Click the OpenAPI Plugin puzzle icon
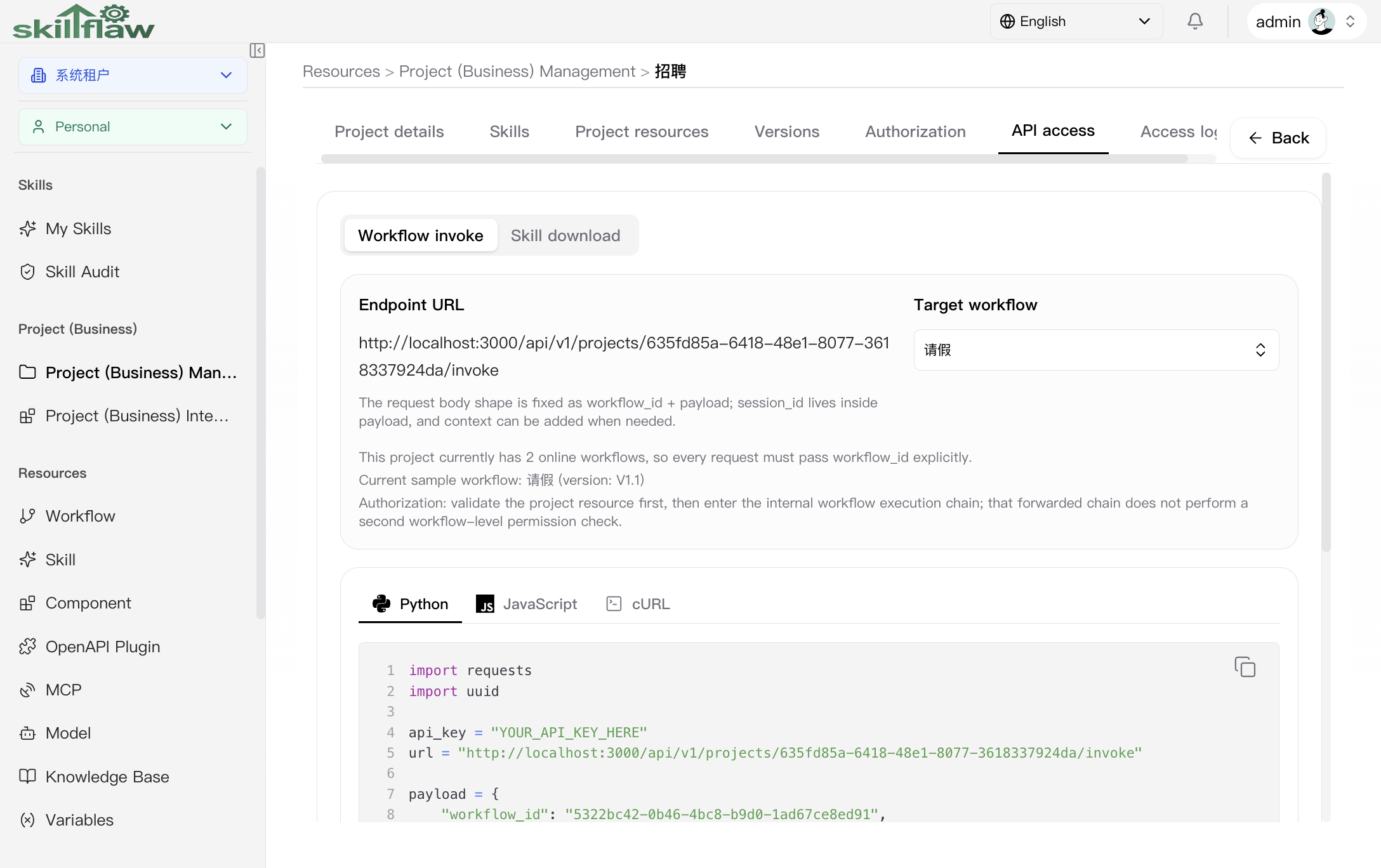This screenshot has height=868, width=1381. [27, 647]
